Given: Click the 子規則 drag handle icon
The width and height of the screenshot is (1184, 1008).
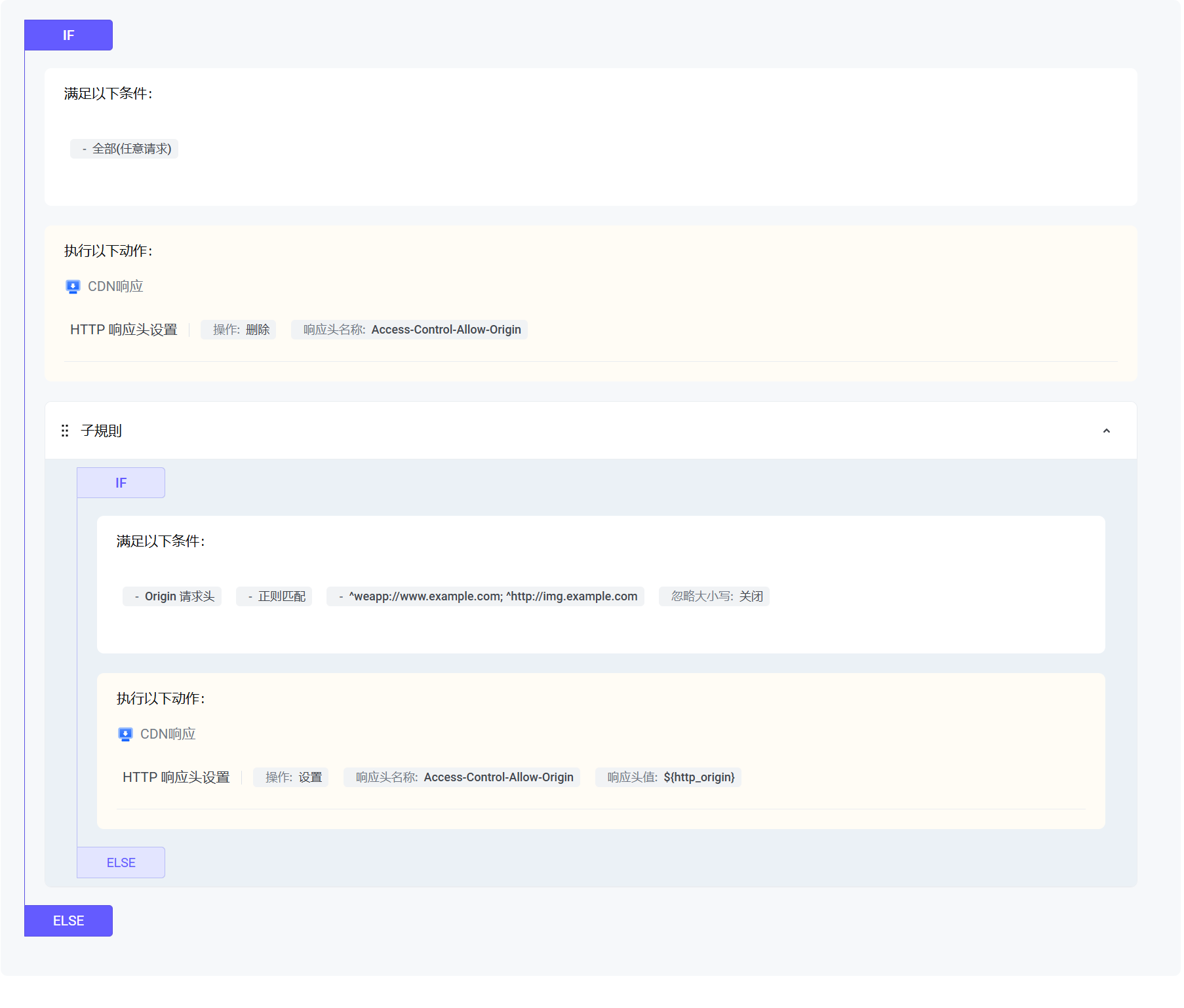Looking at the screenshot, I should 65,431.
